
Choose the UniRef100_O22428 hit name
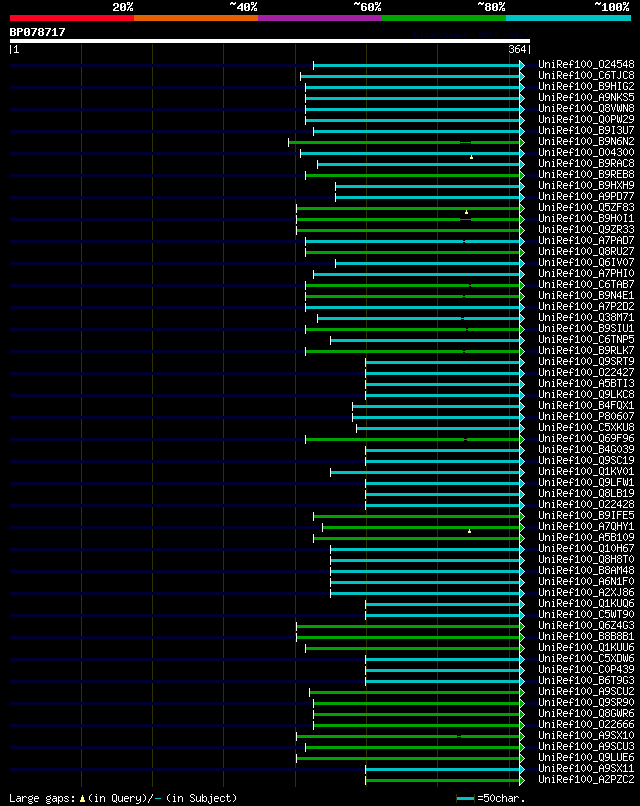point(586,504)
